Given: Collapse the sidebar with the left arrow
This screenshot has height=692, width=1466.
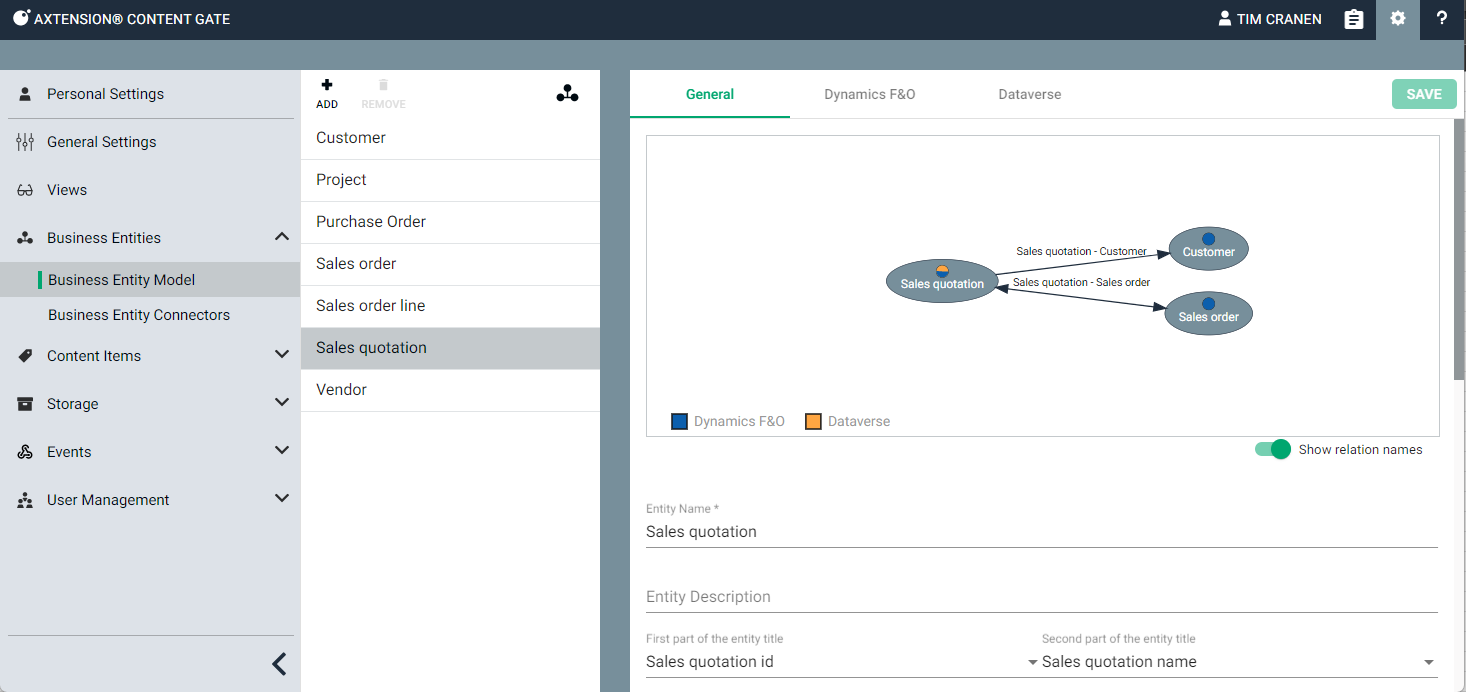Looking at the screenshot, I should [x=280, y=663].
